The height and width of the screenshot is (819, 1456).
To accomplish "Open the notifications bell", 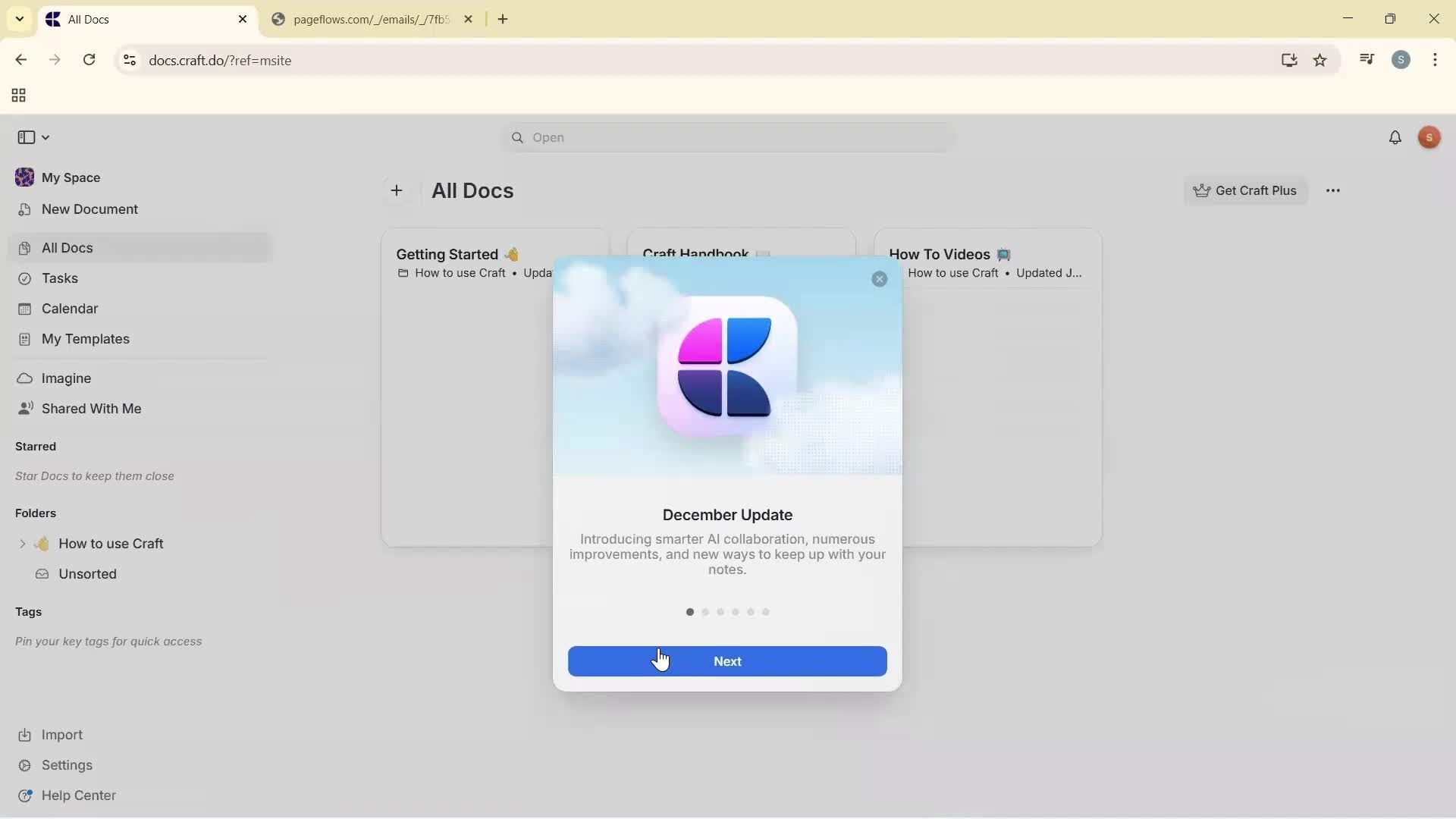I will pos(1396,137).
